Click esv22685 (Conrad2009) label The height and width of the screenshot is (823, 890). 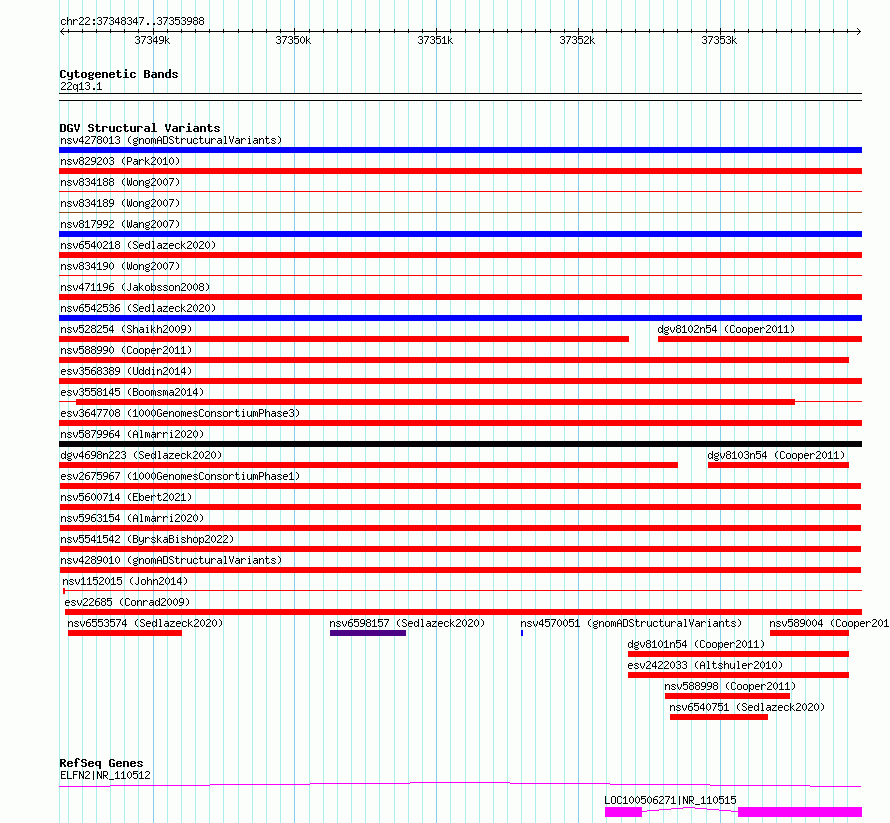(x=127, y=602)
